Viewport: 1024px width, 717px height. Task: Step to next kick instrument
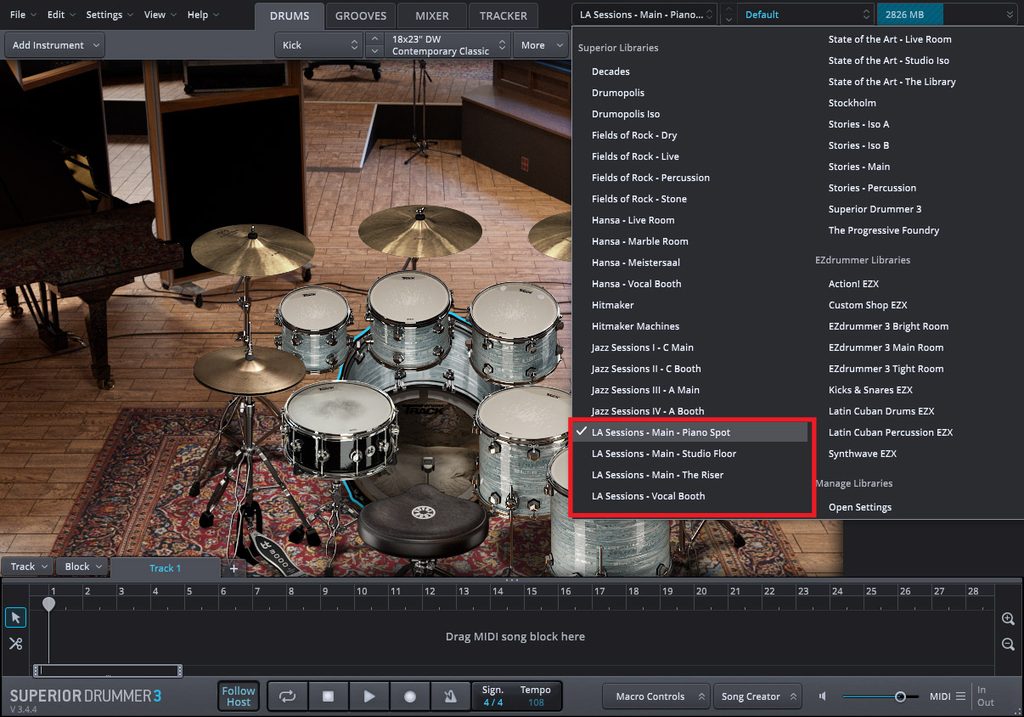click(374, 51)
